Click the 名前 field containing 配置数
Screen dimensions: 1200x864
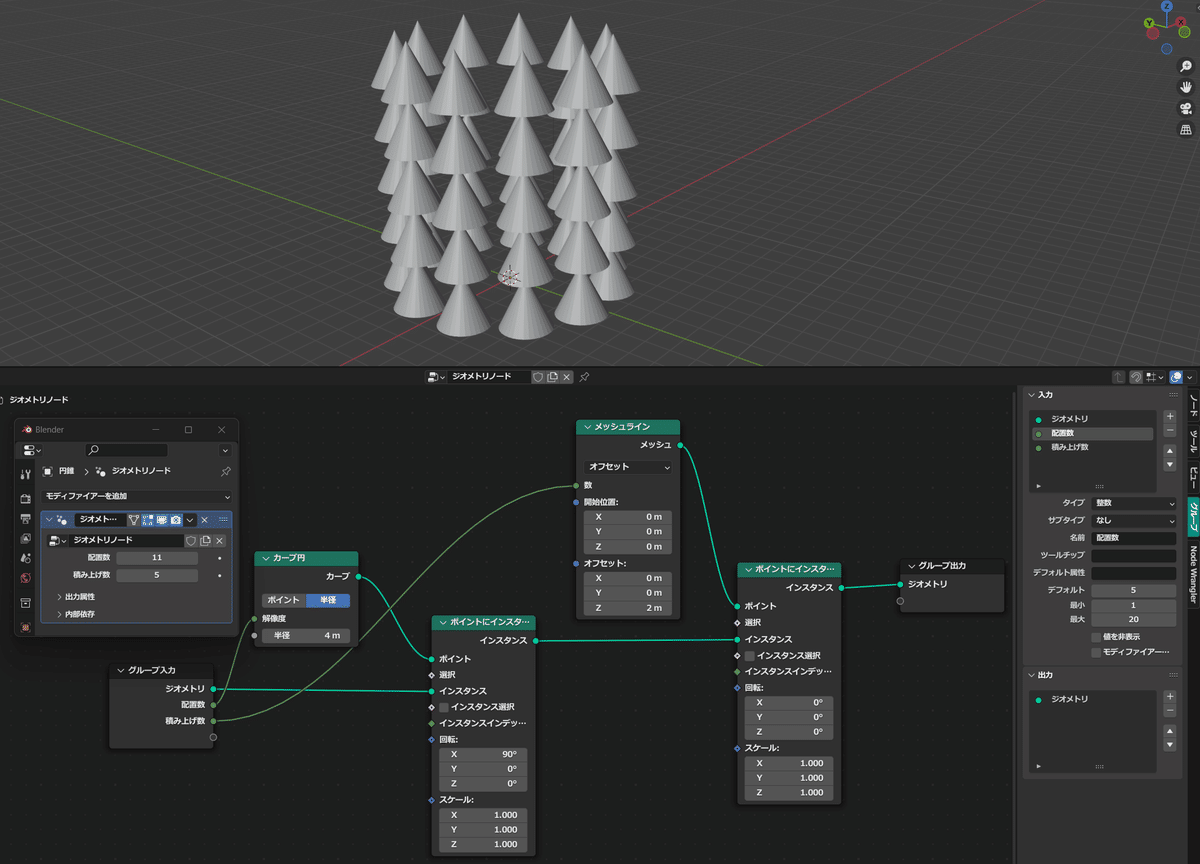1133,538
